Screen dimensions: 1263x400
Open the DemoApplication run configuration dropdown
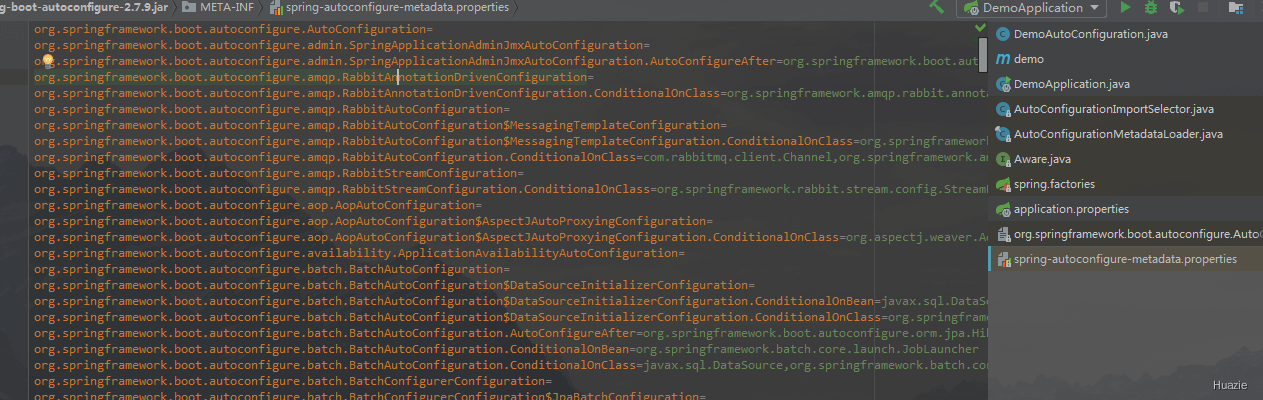pos(1031,8)
